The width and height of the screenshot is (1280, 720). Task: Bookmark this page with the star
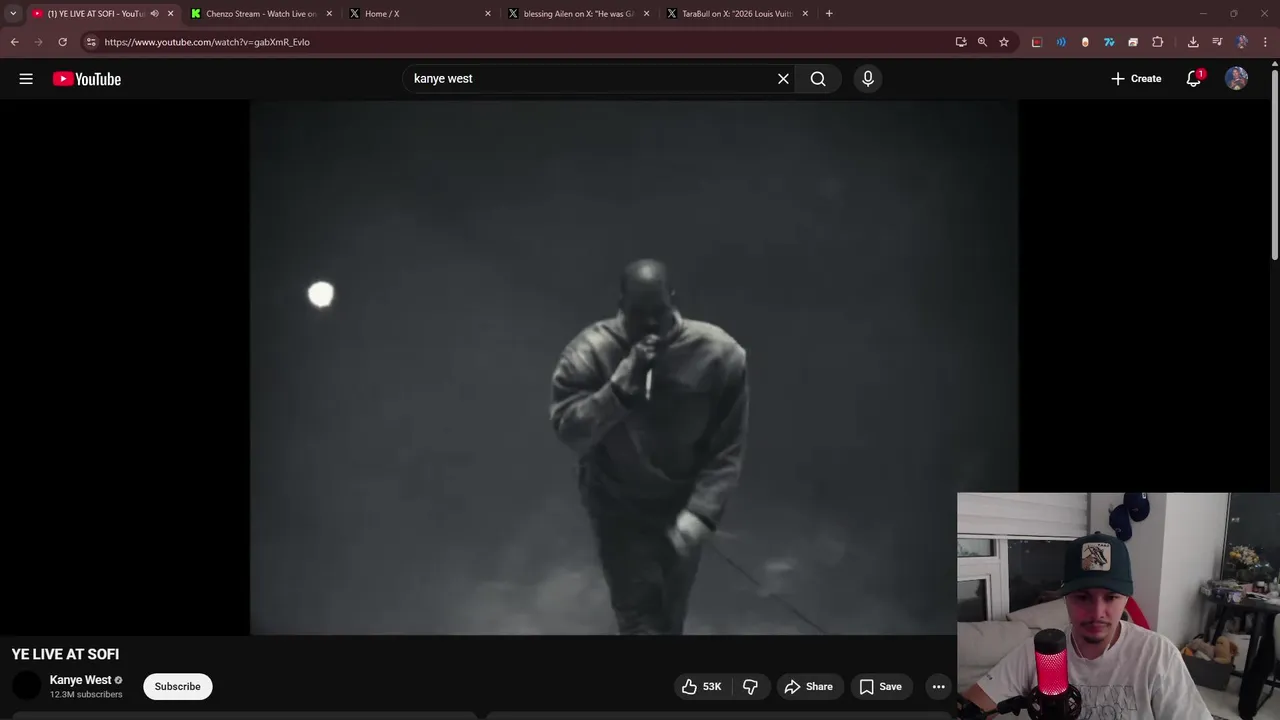[1004, 42]
